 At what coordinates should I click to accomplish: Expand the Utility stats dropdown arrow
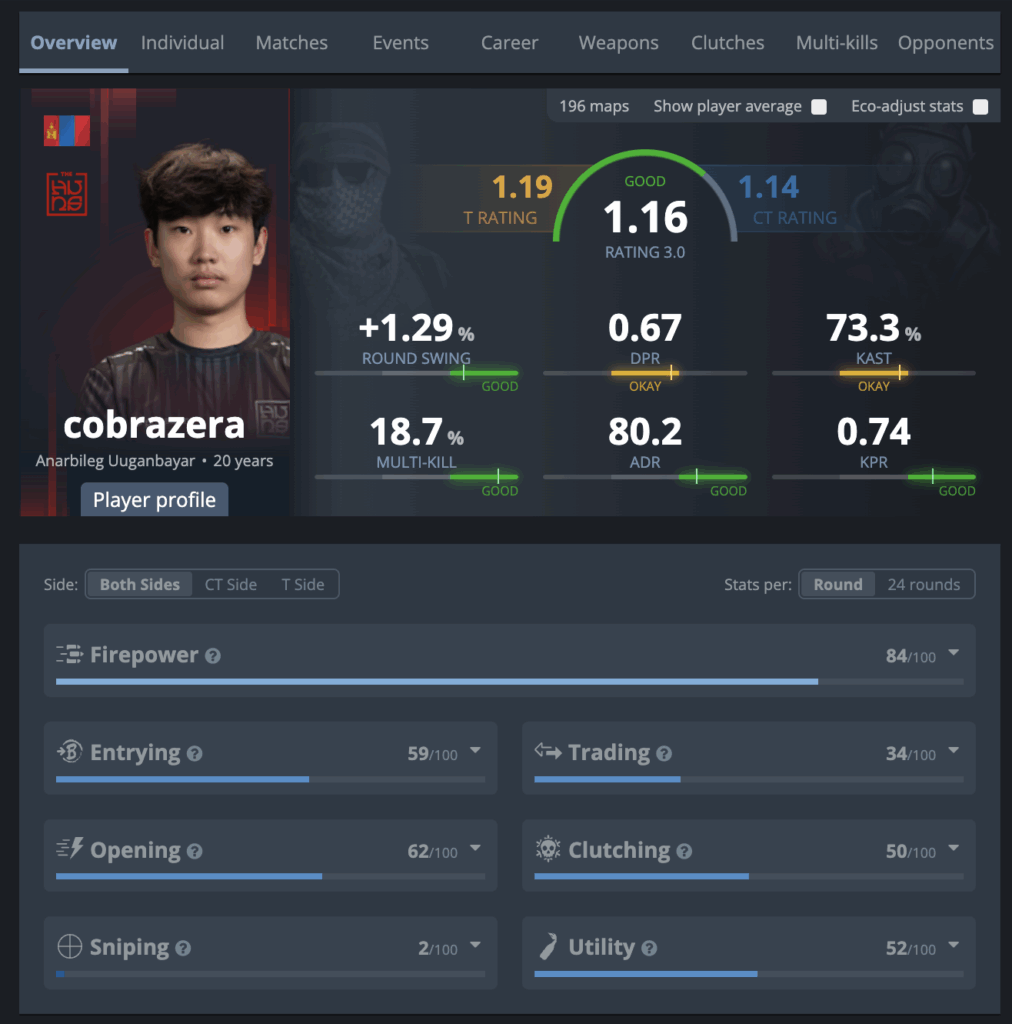coord(954,945)
